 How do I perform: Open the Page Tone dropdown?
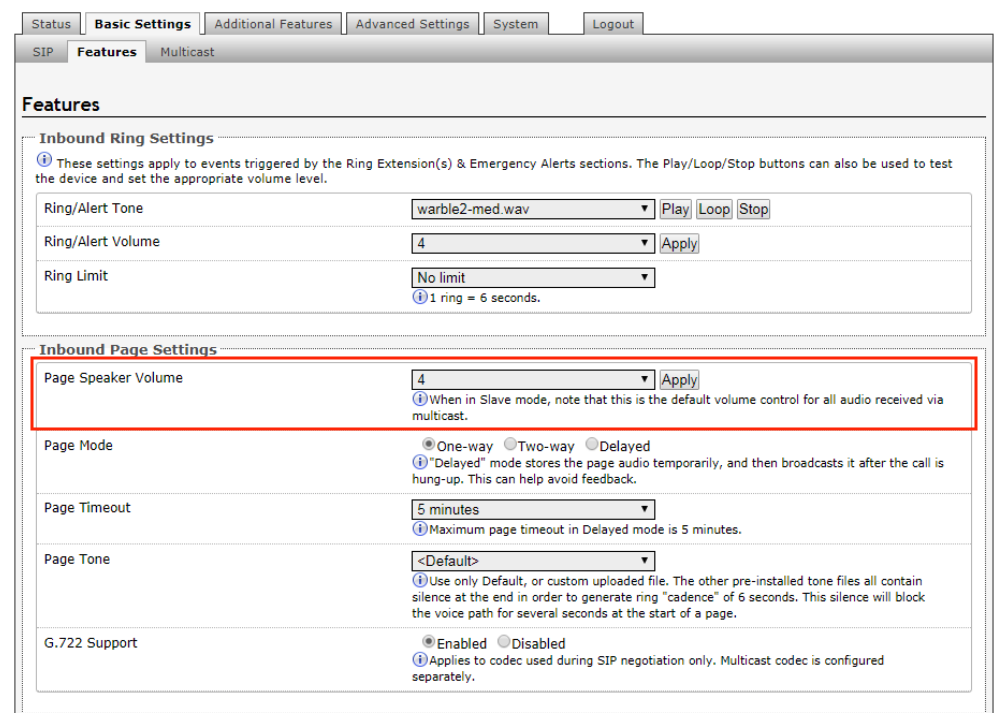tap(533, 561)
